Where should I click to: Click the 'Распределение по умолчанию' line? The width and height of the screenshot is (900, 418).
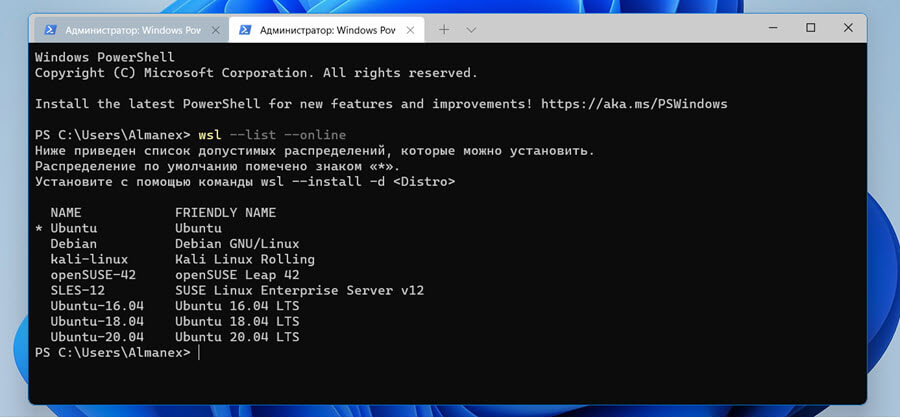(x=218, y=167)
